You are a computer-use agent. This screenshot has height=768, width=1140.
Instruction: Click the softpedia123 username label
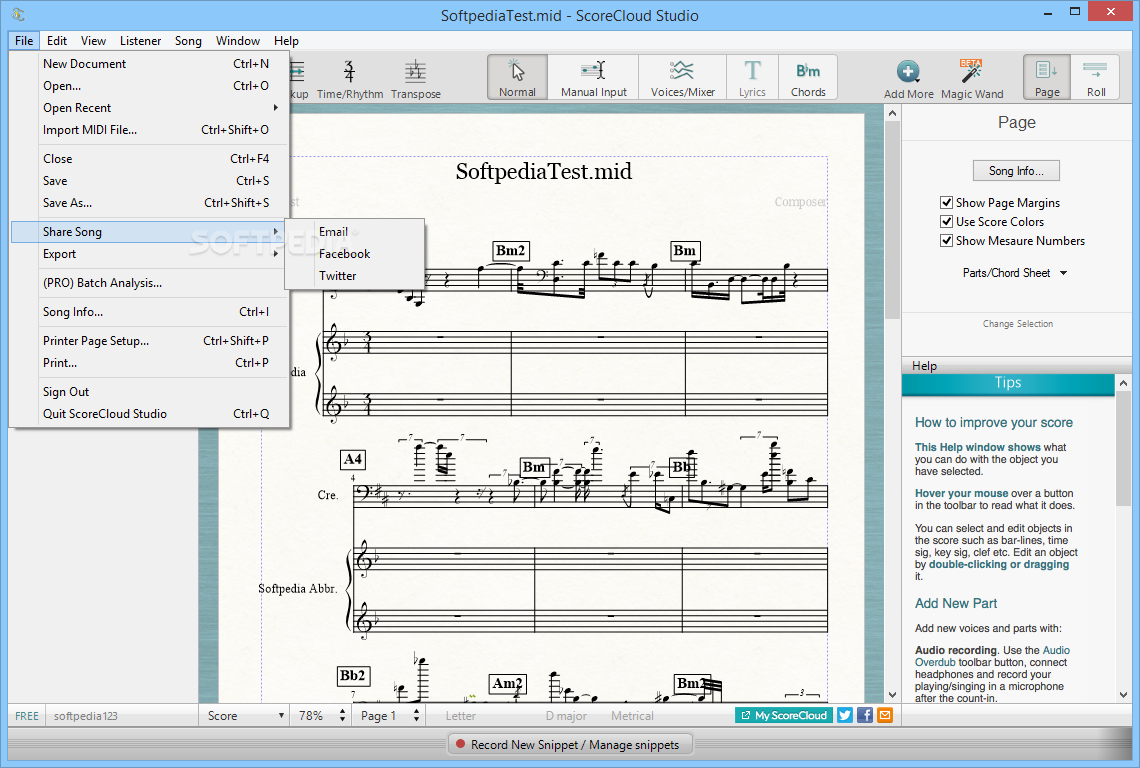click(x=85, y=716)
